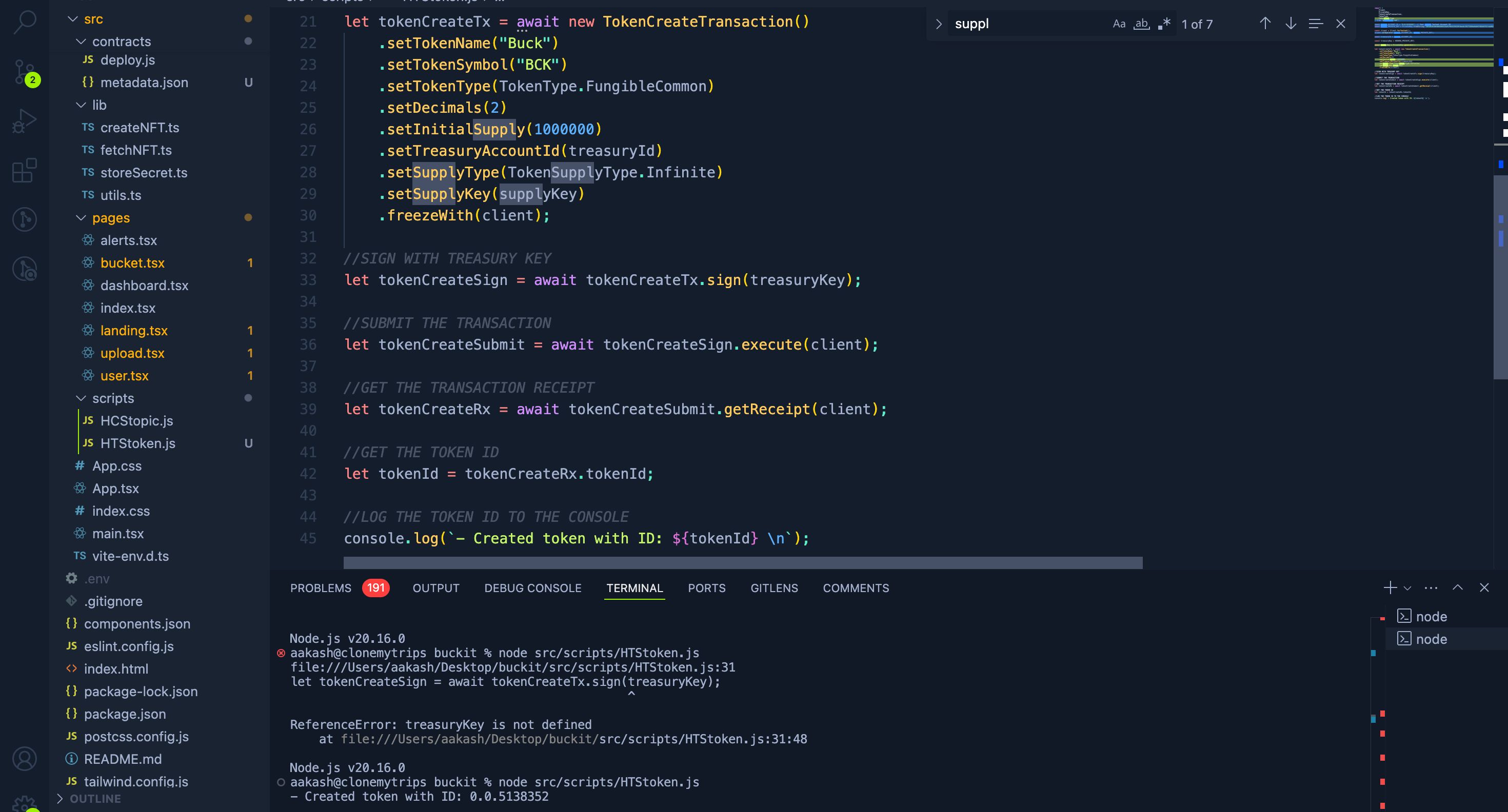The image size is (1508, 812).
Task: Click the editor horizontal scrollbar
Action: [x=742, y=563]
